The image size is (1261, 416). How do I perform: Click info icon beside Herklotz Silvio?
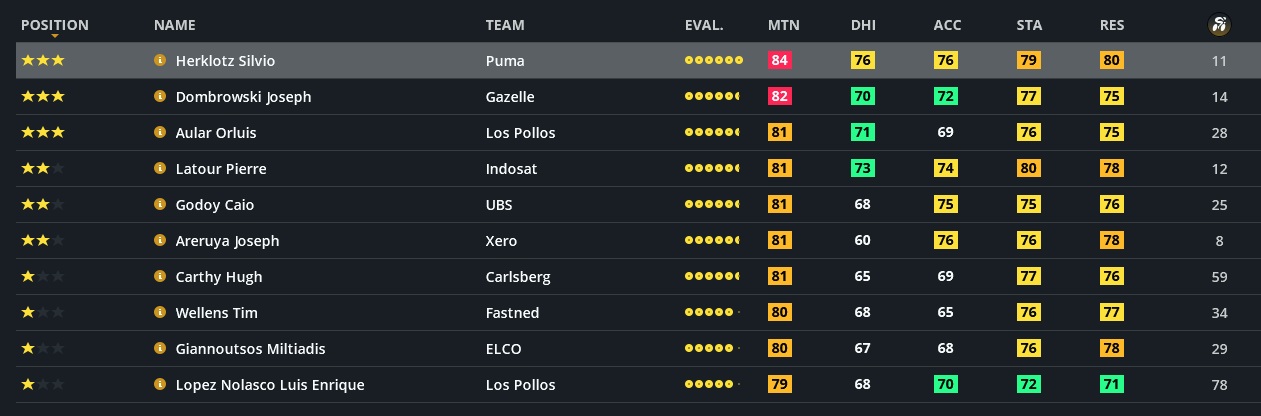point(159,61)
